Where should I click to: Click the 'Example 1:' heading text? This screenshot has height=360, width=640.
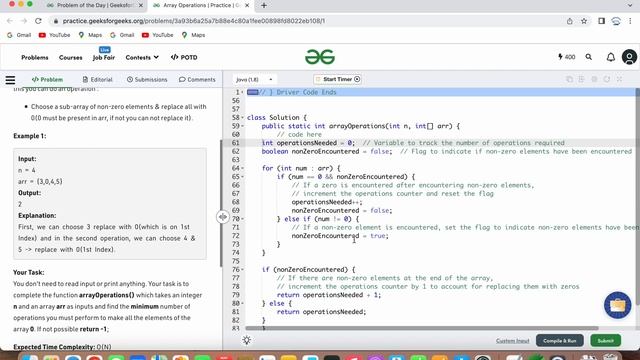coord(30,136)
